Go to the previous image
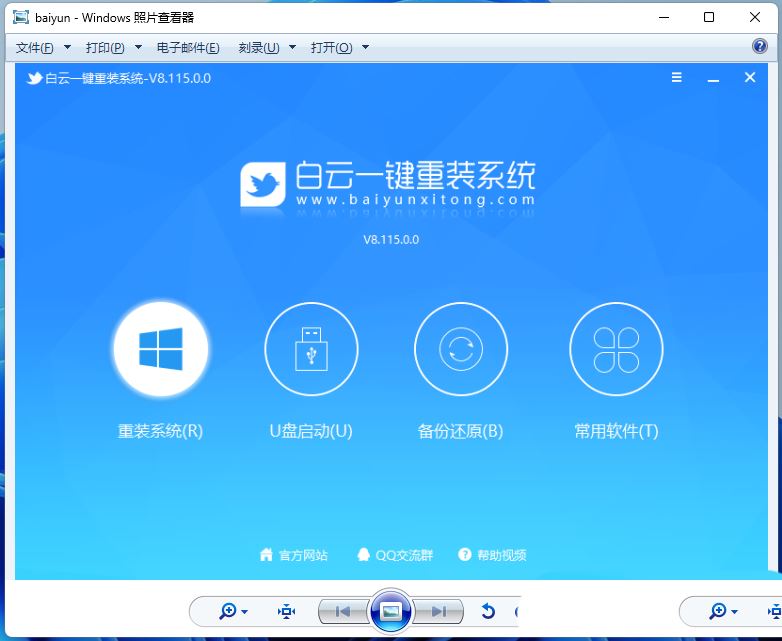 tap(342, 611)
